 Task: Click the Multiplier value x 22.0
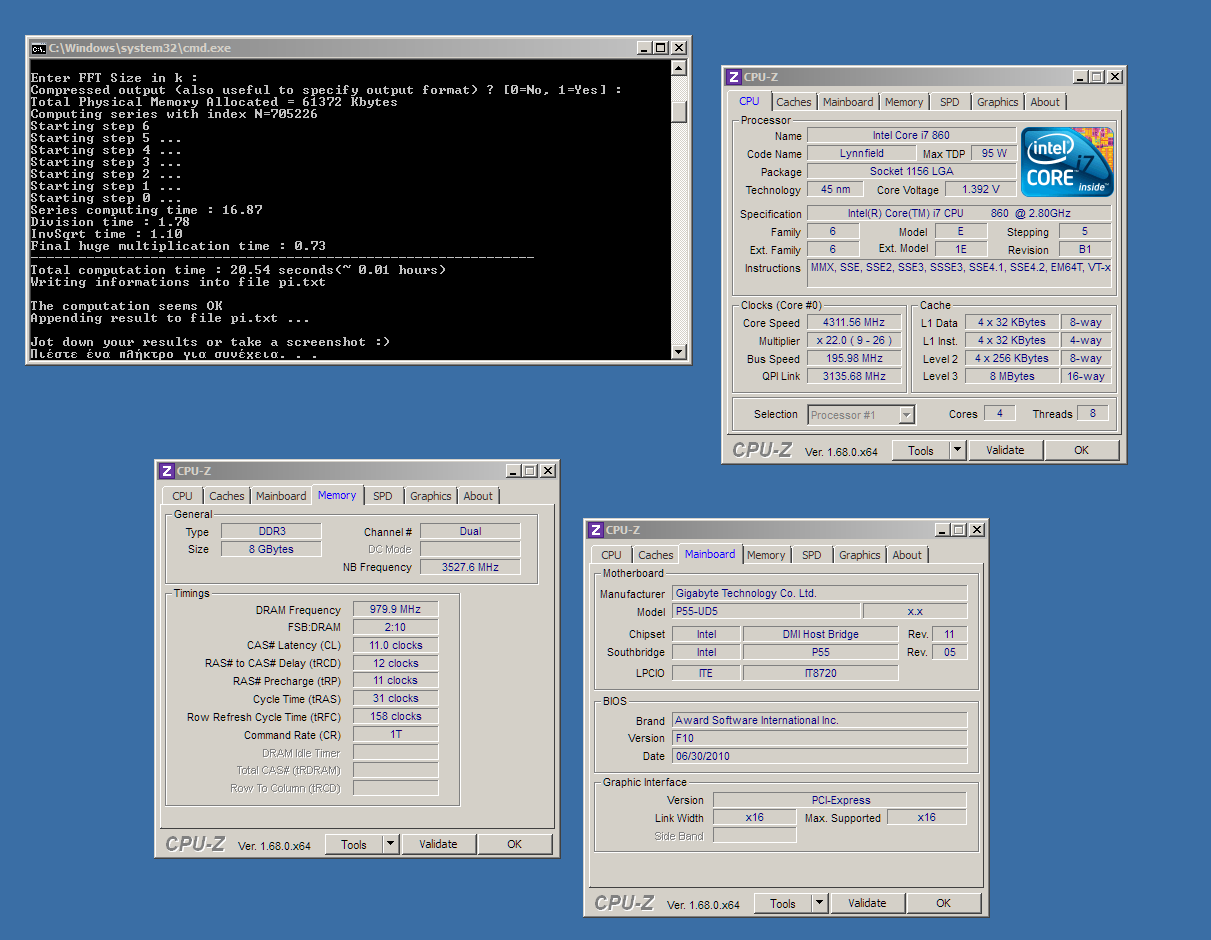(x=854, y=341)
